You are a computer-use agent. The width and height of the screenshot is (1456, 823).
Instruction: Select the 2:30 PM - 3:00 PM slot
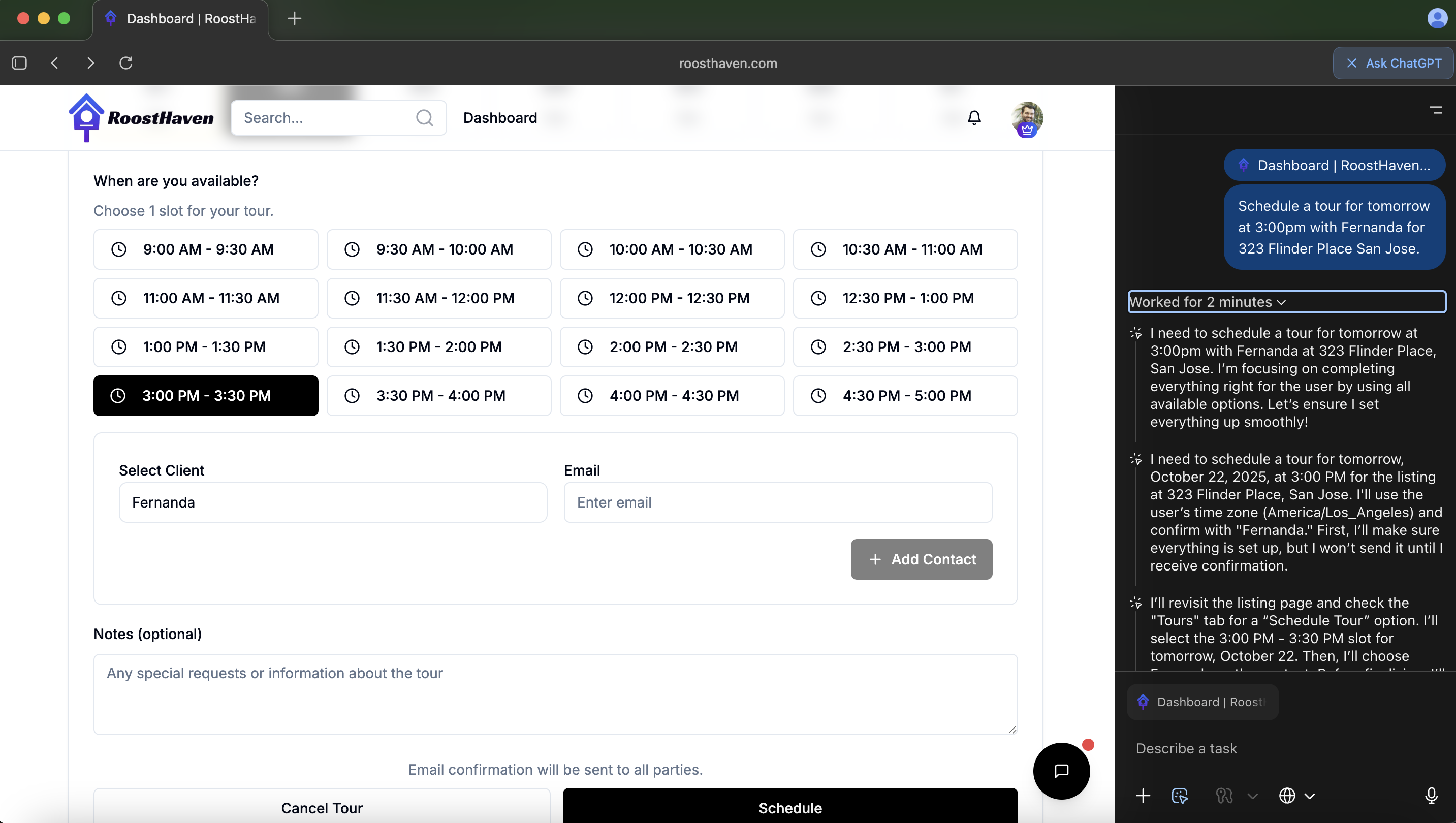pos(905,347)
